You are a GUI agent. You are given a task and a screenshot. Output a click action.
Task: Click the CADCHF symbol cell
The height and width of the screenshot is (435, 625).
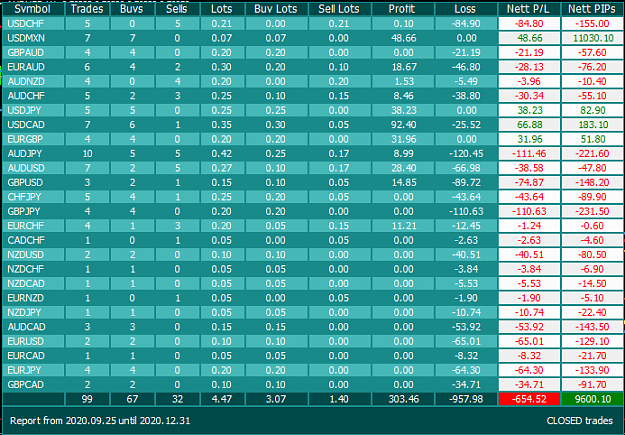point(33,240)
